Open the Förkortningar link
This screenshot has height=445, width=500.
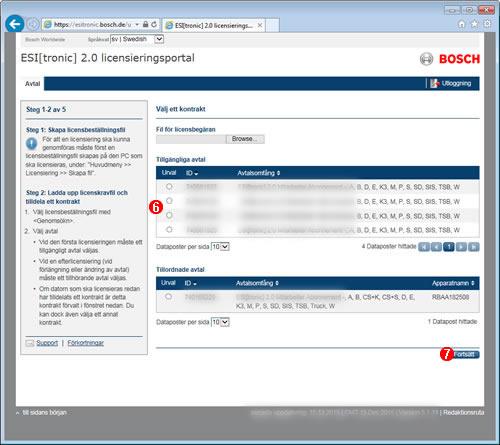pos(86,343)
